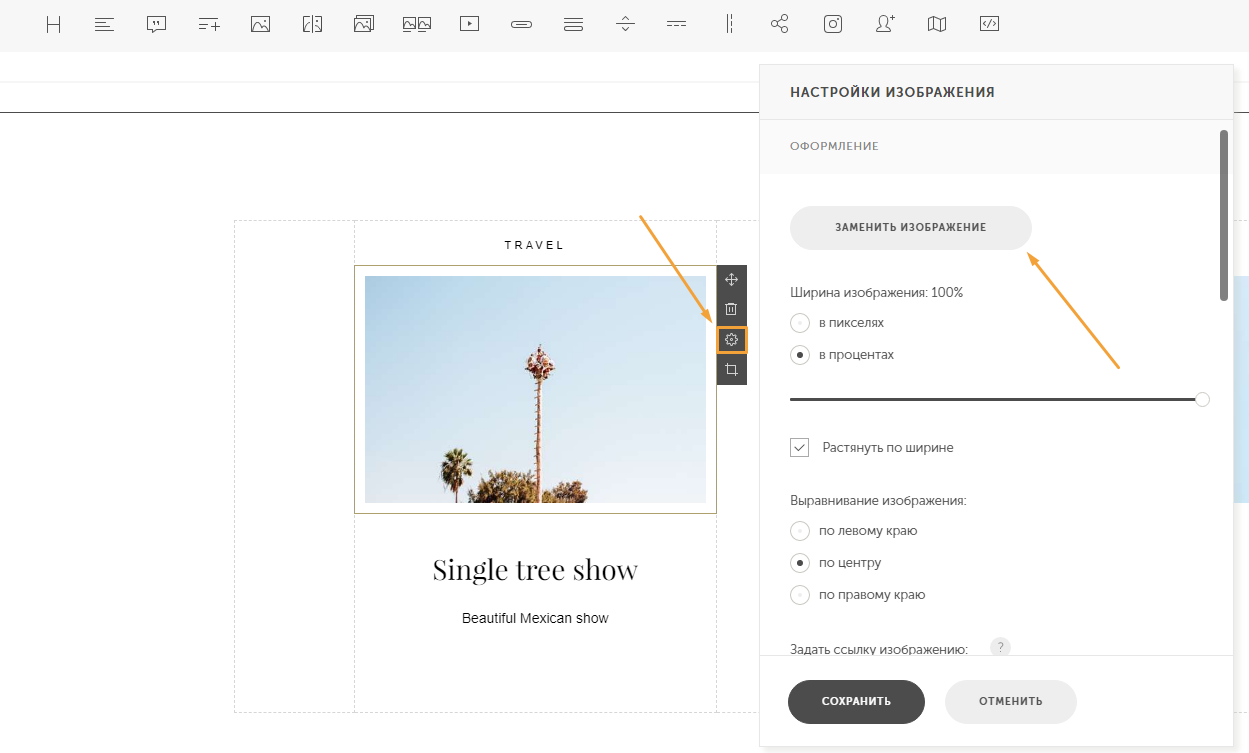Screen dimensions: 1249x753
Task: Select width 'в пикселях' radio option
Action: tap(800, 323)
